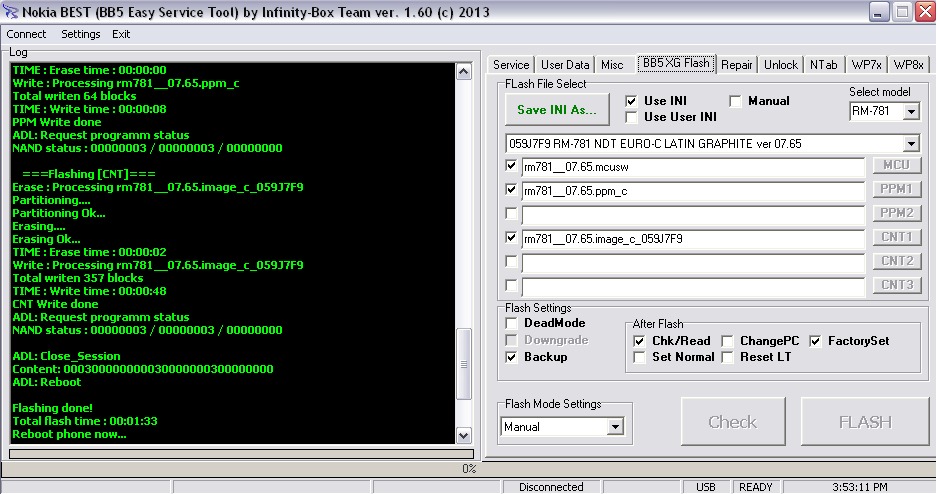
Task: Click the CNT1 browse button
Action: click(x=896, y=237)
